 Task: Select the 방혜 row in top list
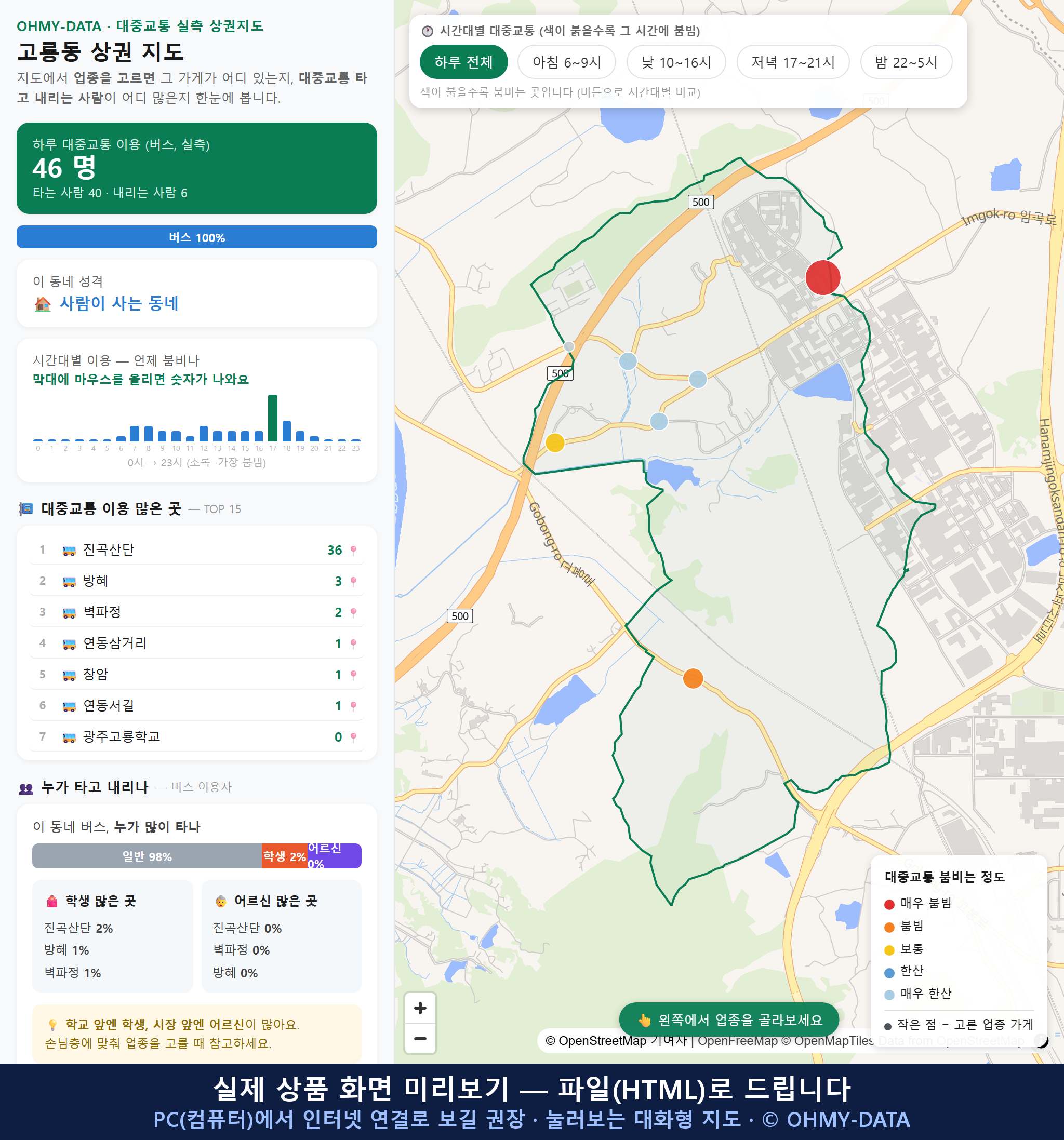point(197,581)
